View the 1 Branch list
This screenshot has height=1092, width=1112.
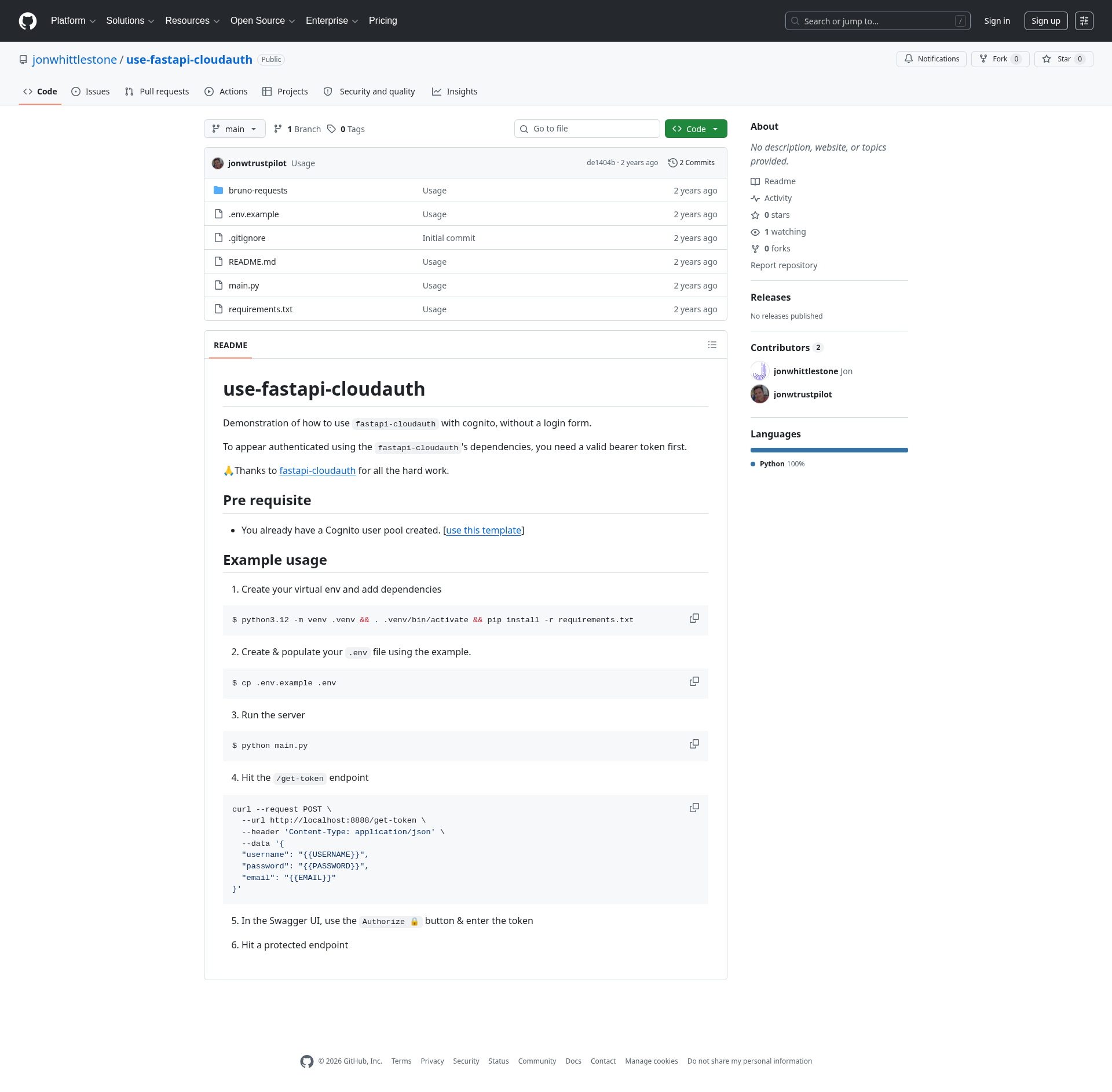pos(297,129)
